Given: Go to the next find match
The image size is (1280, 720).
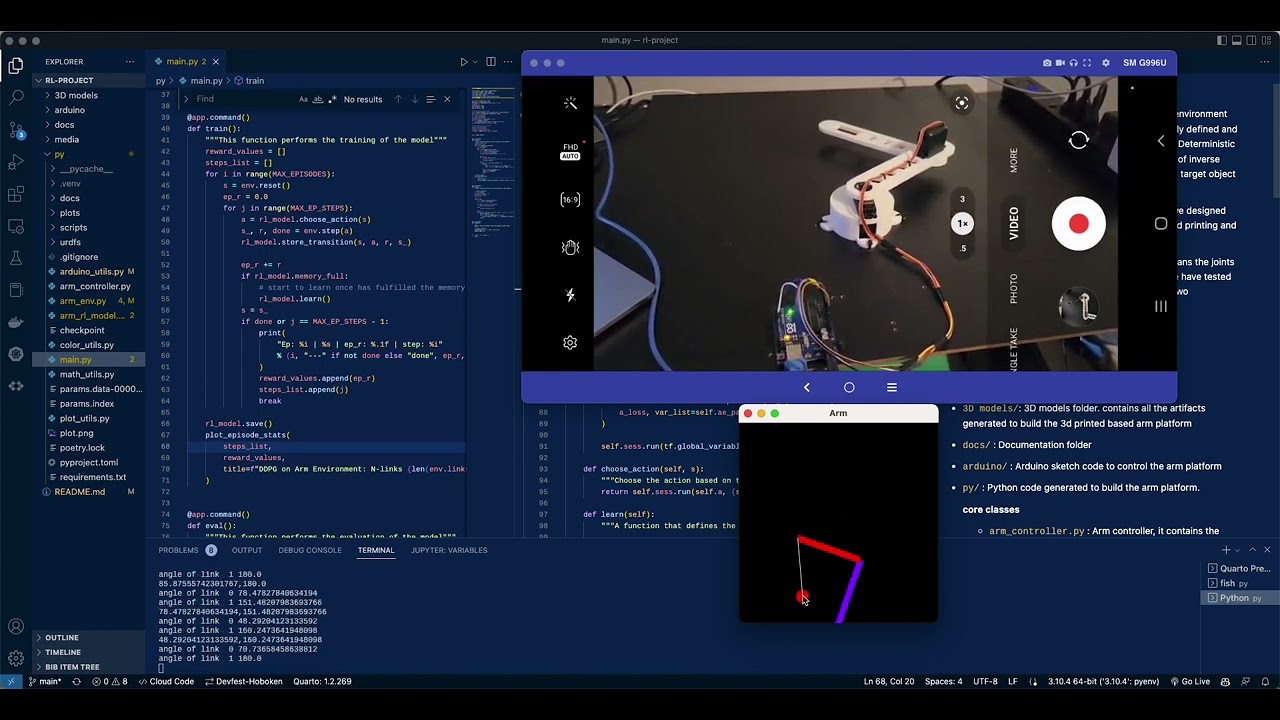Looking at the screenshot, I should (x=414, y=99).
